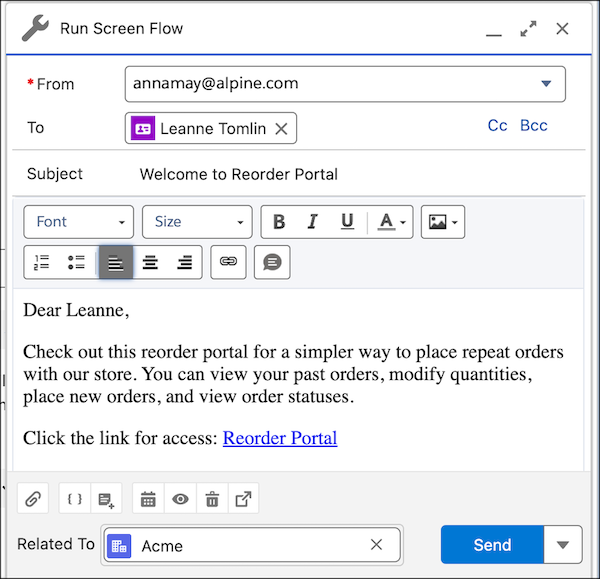The image size is (600, 579).
Task: Expand the composer to full size
Action: pos(528,29)
